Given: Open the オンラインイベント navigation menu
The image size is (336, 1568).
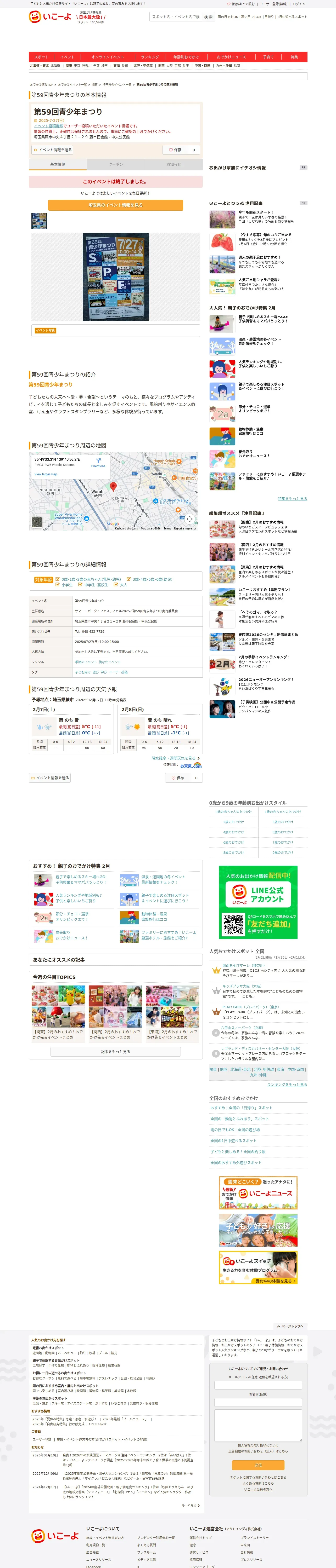Looking at the screenshot, I should pyautogui.click(x=107, y=57).
